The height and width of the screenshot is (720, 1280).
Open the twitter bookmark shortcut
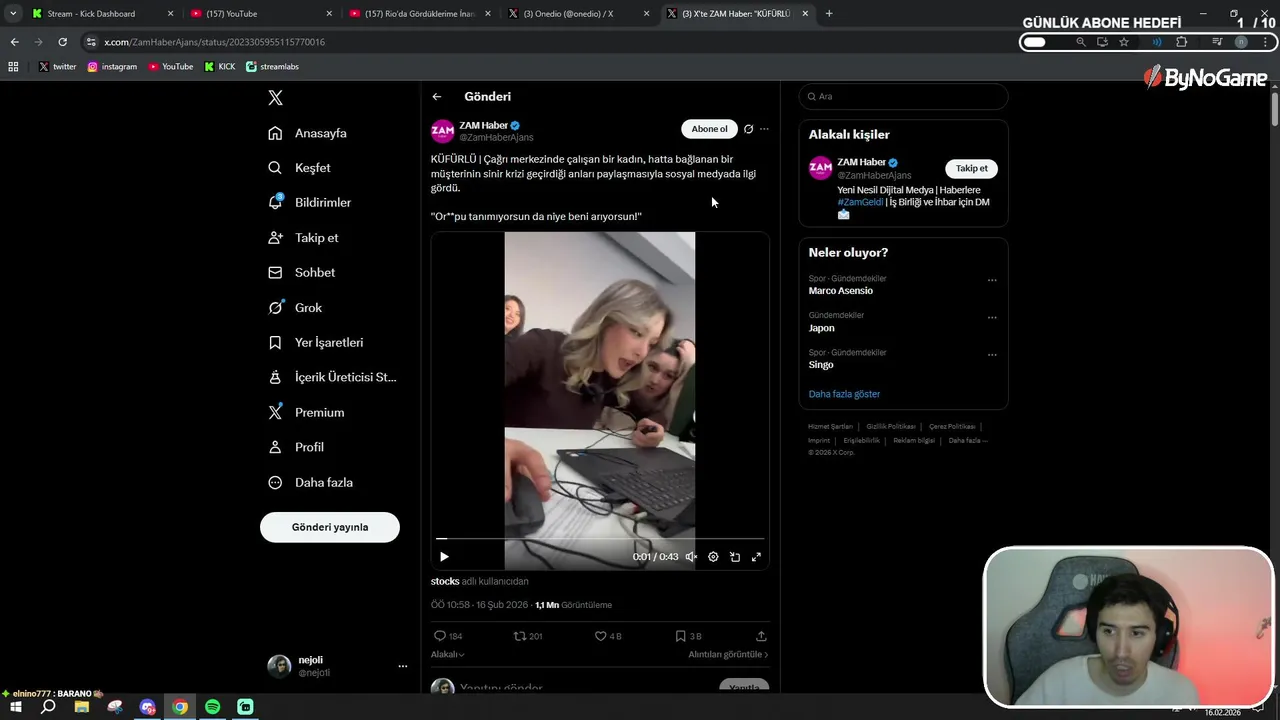coord(57,67)
